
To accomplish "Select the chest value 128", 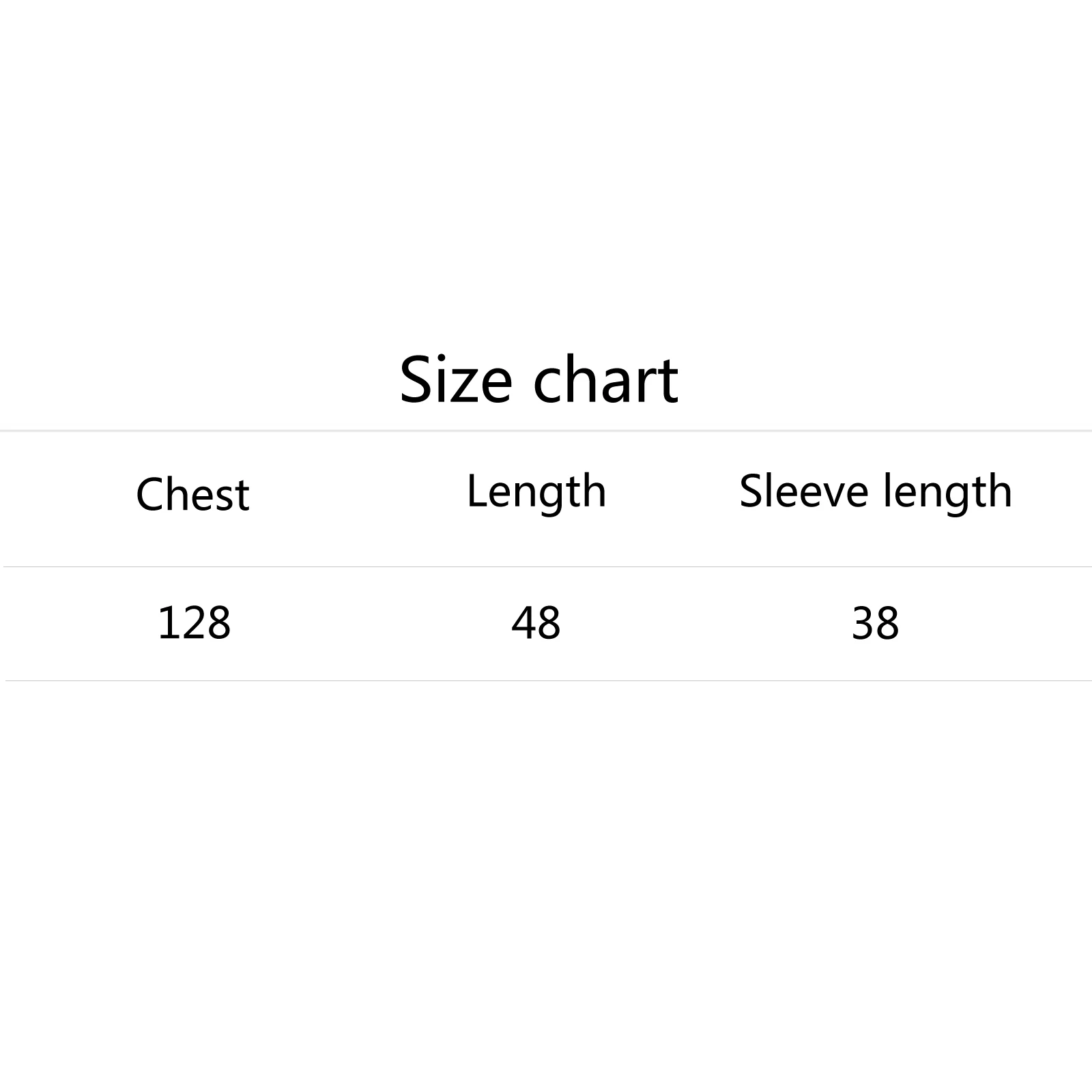I will tap(194, 622).
